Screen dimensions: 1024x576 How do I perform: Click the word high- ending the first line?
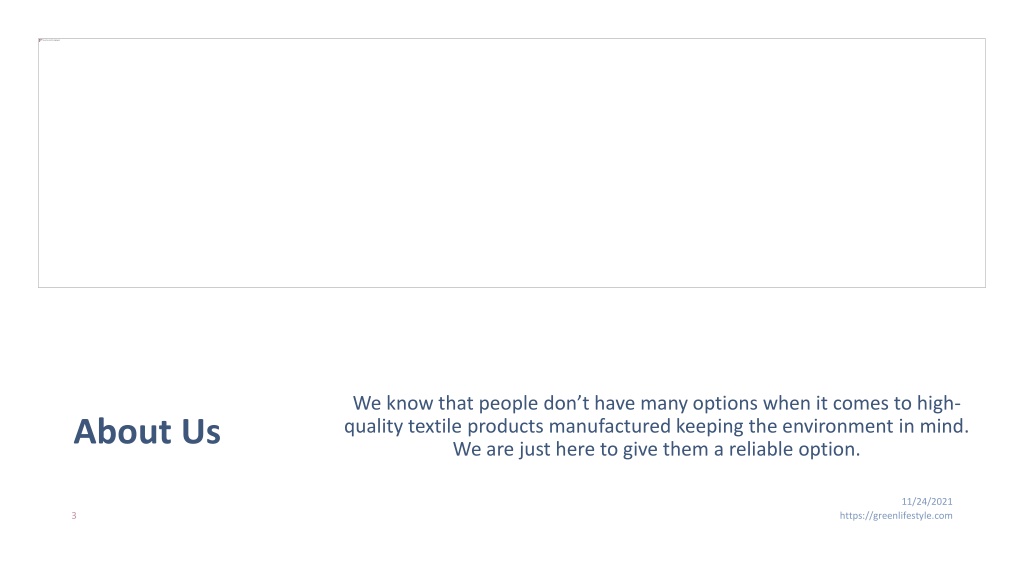click(938, 404)
